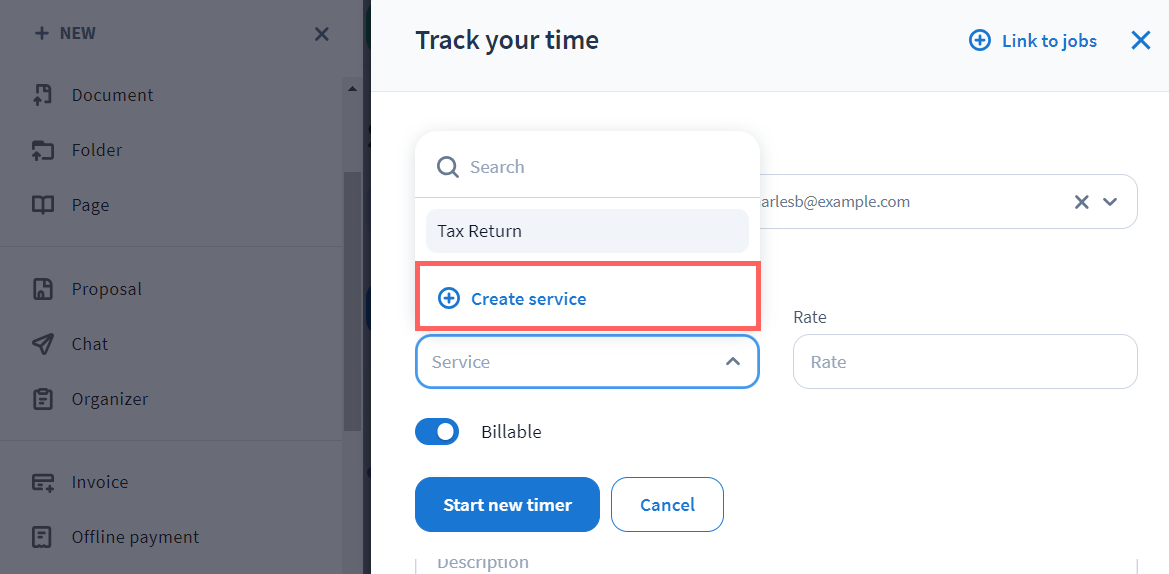Click the Page book icon
The width and height of the screenshot is (1169, 574).
click(x=43, y=205)
